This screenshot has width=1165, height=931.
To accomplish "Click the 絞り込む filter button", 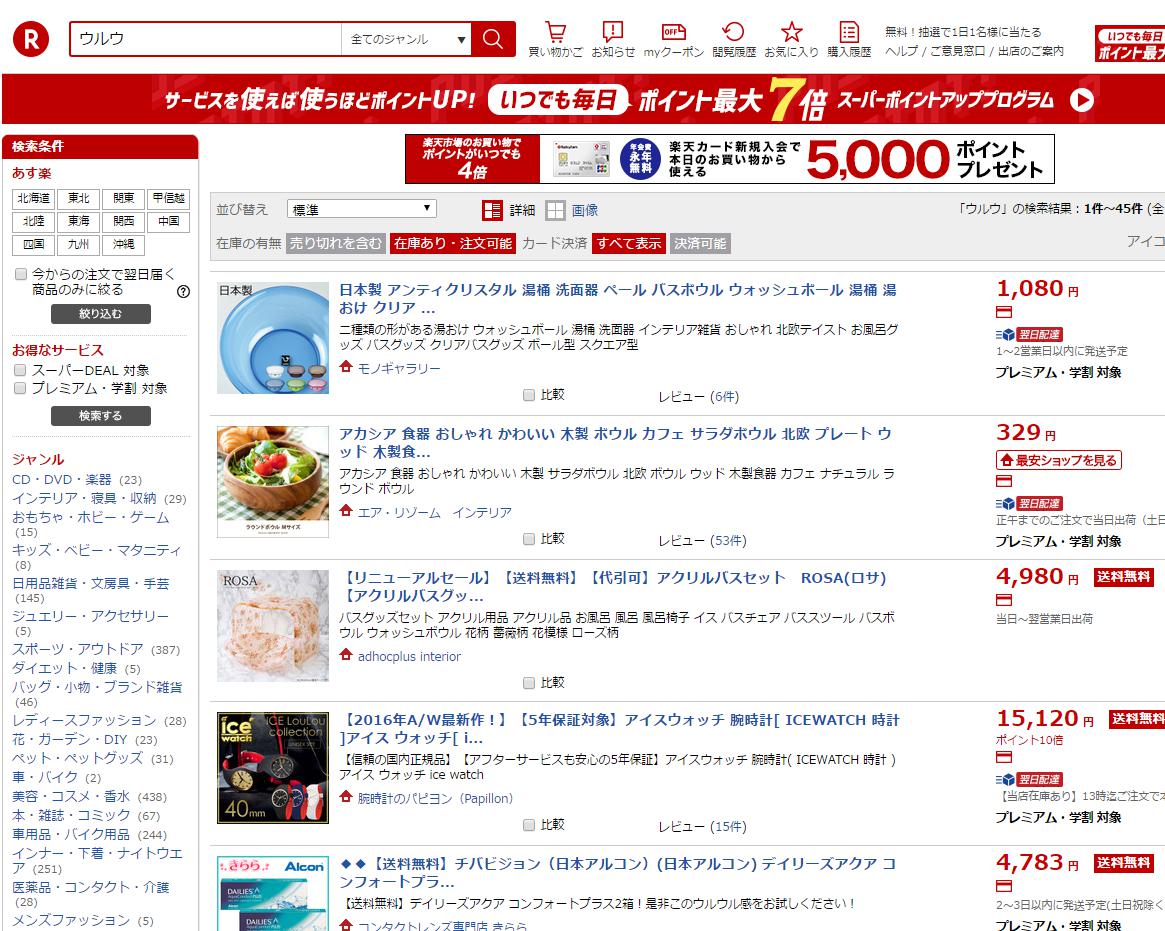I will click(x=100, y=314).
